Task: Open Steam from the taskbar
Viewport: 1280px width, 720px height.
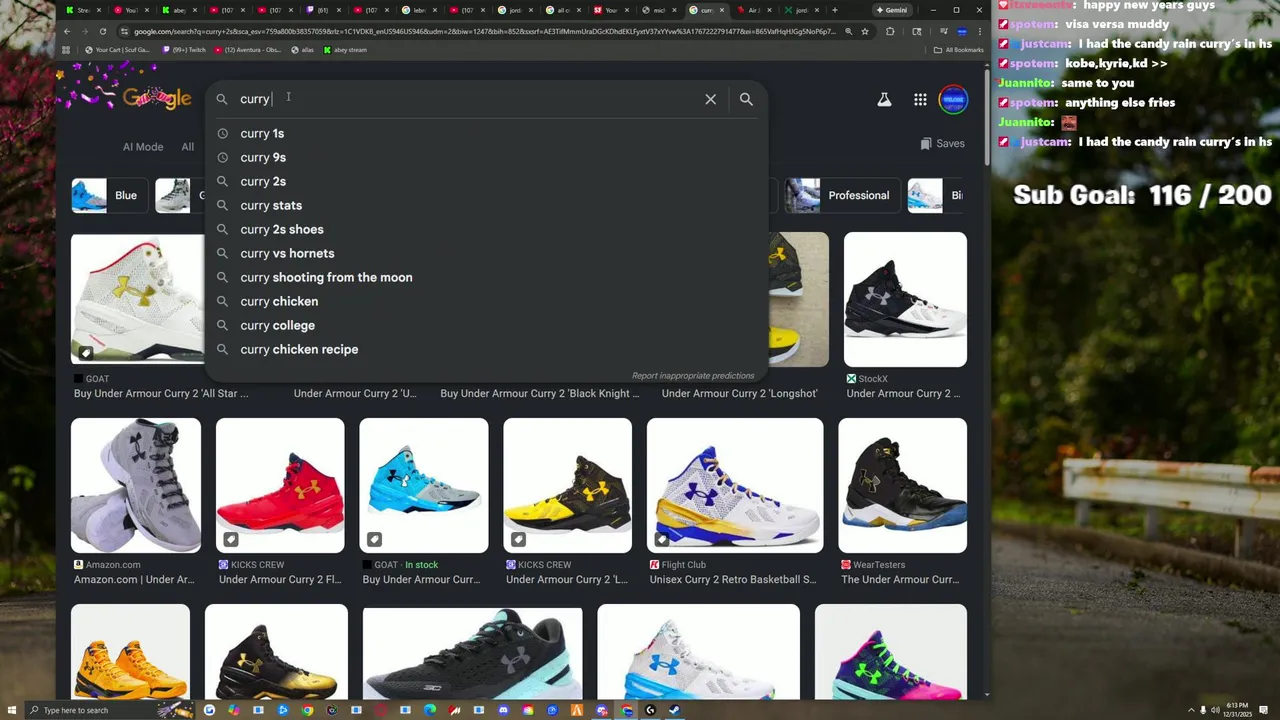Action: tap(674, 710)
